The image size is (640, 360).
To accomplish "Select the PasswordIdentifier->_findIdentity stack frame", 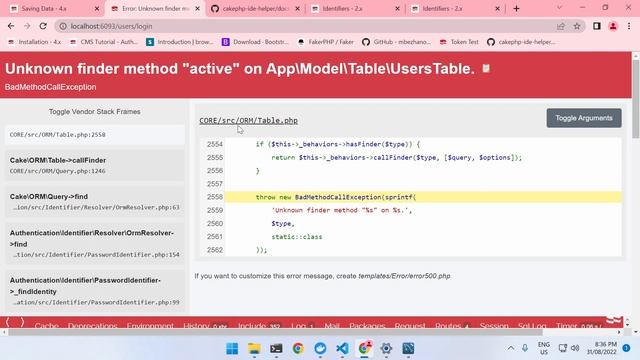I will click(95, 291).
